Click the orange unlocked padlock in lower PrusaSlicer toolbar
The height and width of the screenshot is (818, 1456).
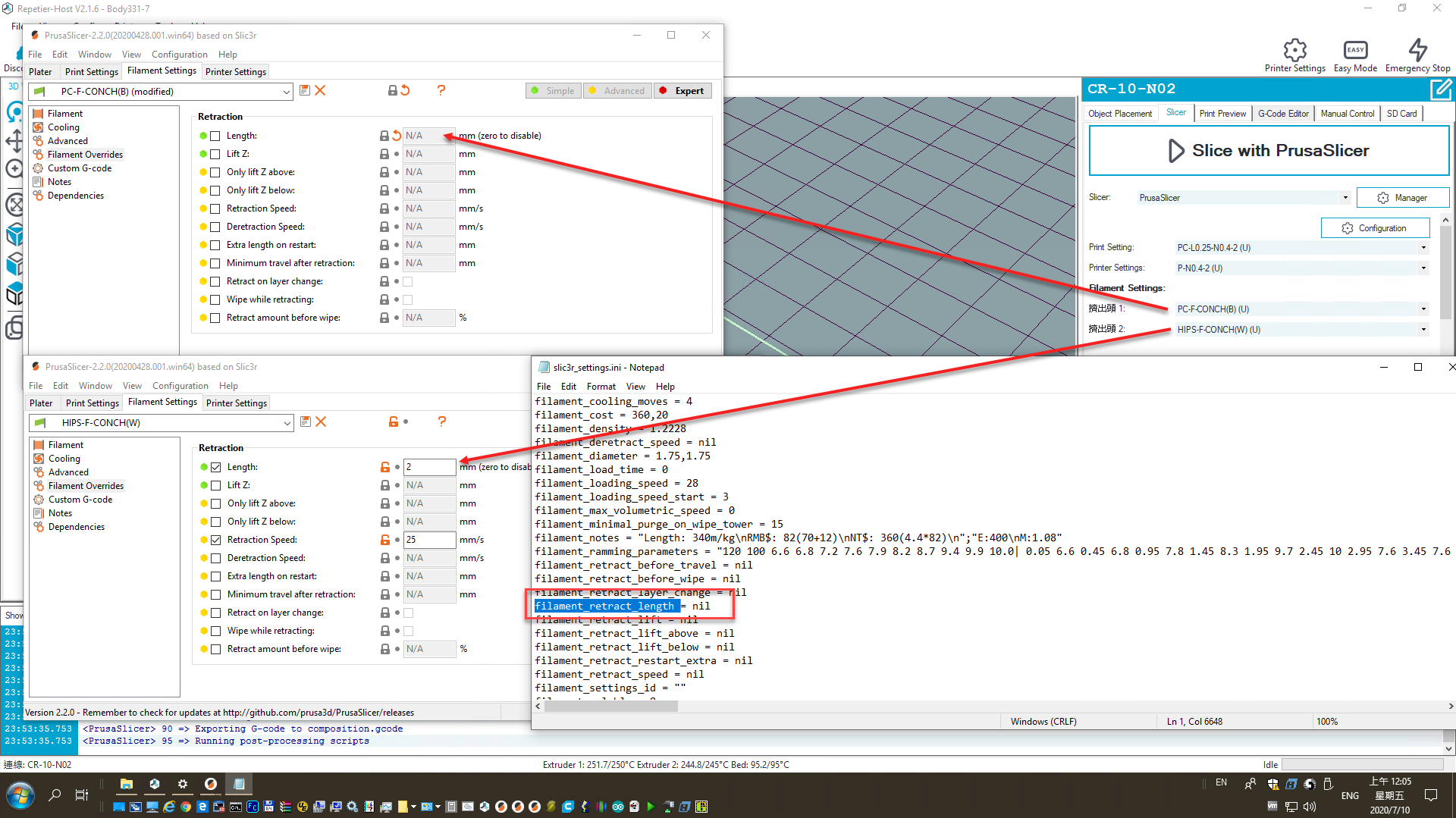click(394, 422)
